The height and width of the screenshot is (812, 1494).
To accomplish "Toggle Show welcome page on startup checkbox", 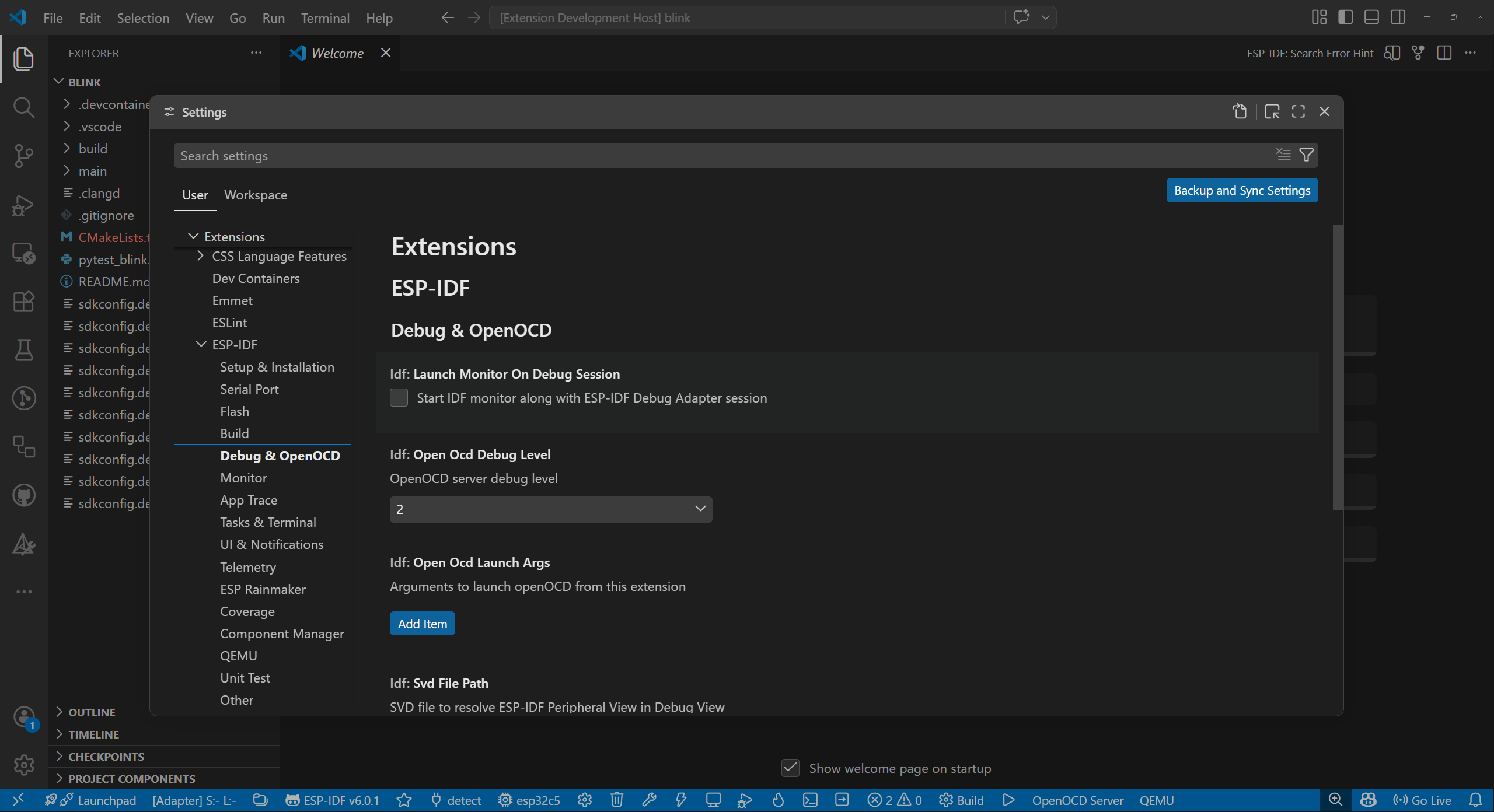I will [790, 768].
